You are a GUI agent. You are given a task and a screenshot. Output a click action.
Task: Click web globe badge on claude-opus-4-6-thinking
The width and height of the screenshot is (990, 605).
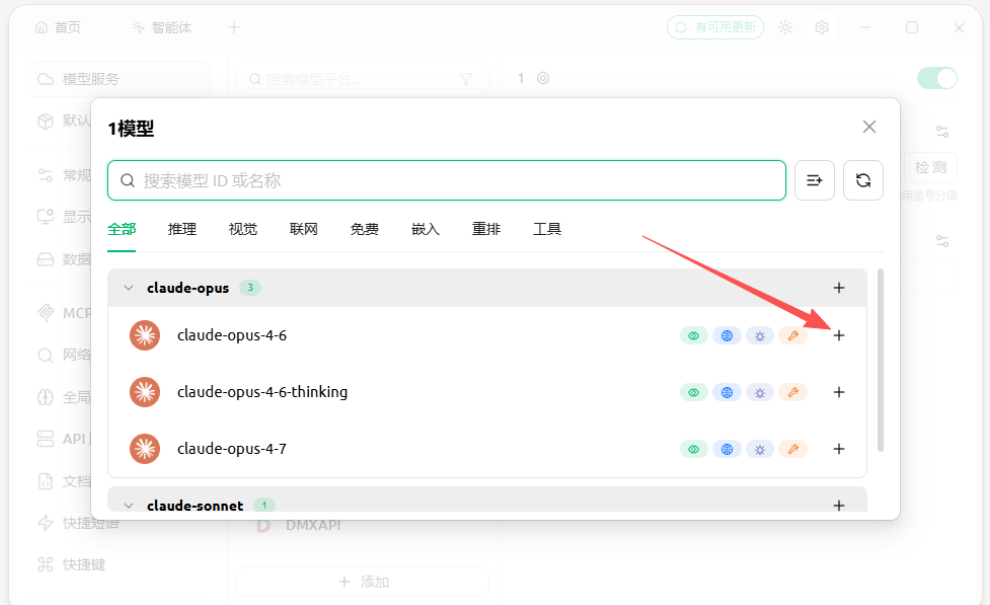[727, 393]
